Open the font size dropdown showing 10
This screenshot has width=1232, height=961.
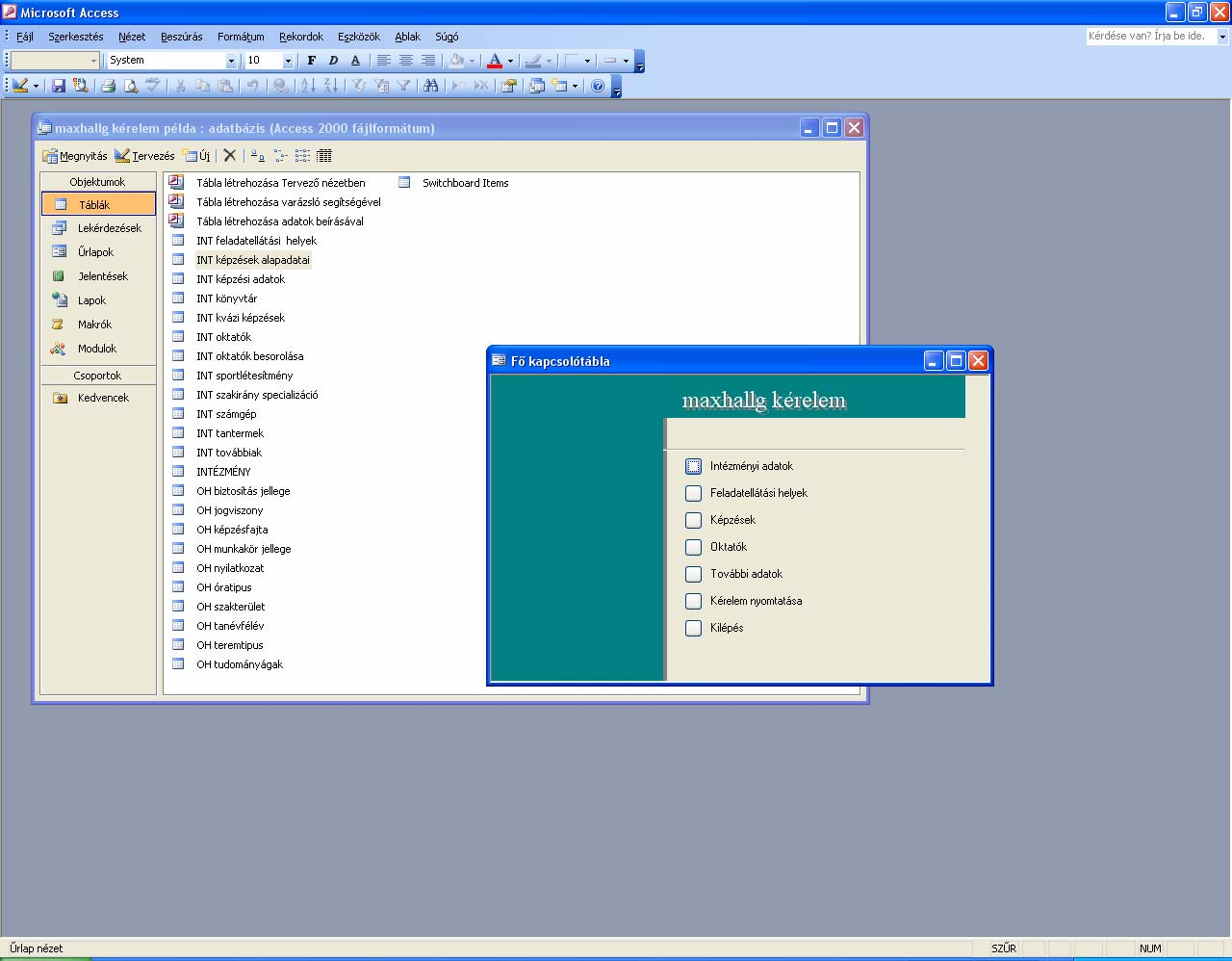point(288,61)
